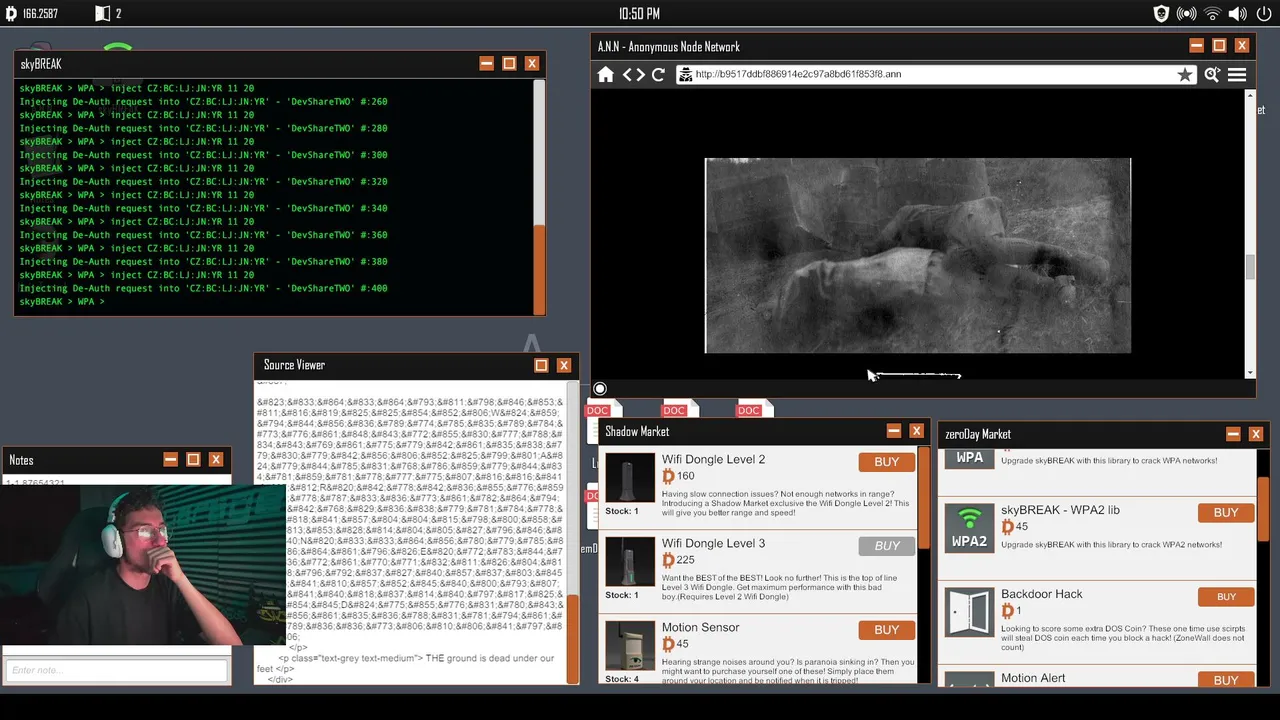Minimize the zeroDay Market window
This screenshot has height=720, width=1280.
click(1233, 434)
